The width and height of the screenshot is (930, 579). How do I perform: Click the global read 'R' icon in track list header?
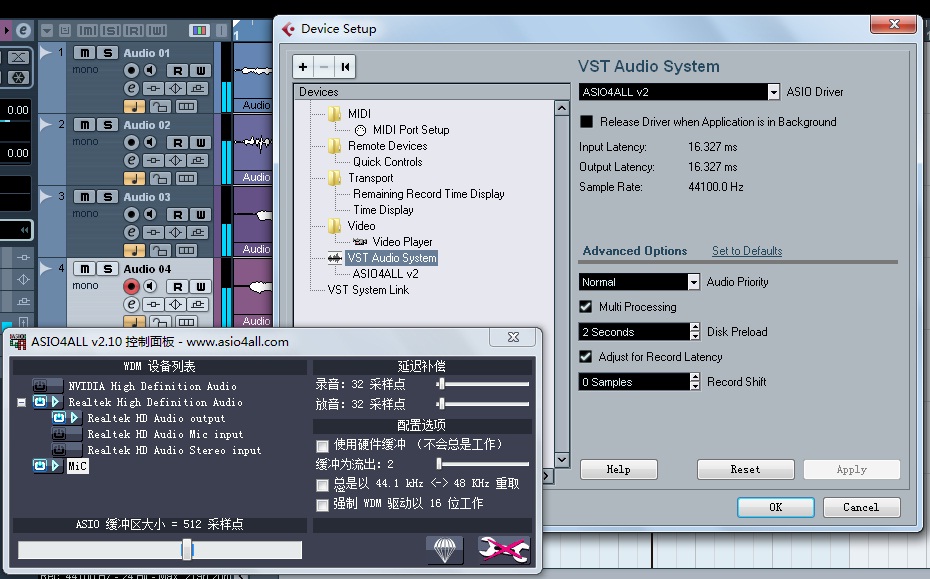click(x=133, y=30)
